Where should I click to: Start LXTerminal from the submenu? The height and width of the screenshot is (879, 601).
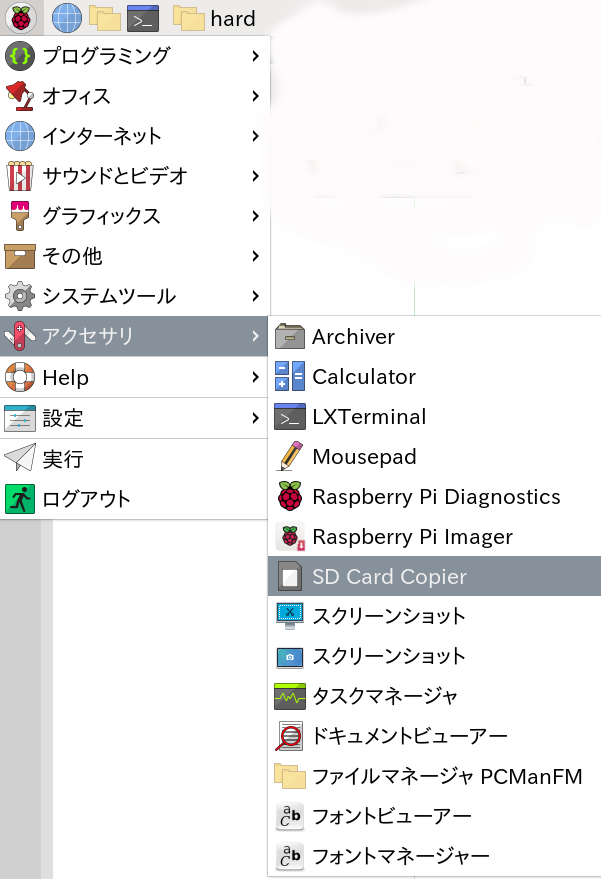pos(434,417)
